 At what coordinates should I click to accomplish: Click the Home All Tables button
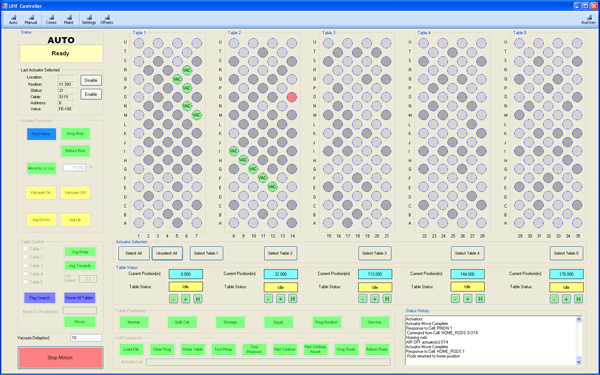(x=80, y=298)
